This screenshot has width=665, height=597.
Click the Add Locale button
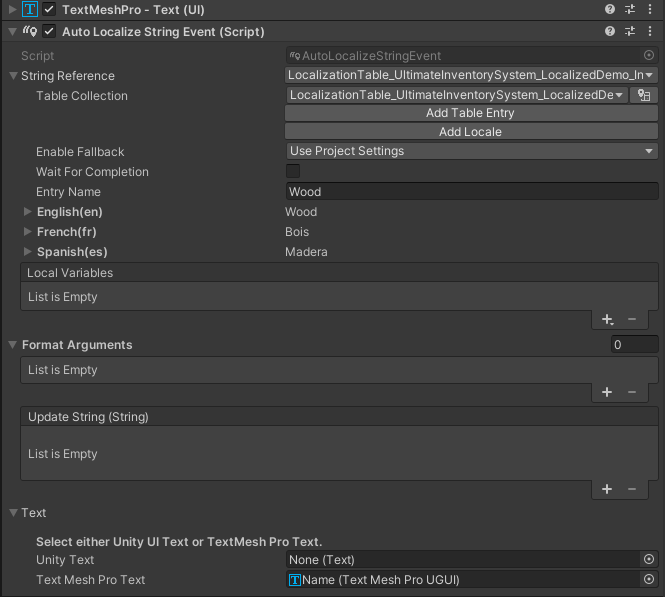click(471, 132)
